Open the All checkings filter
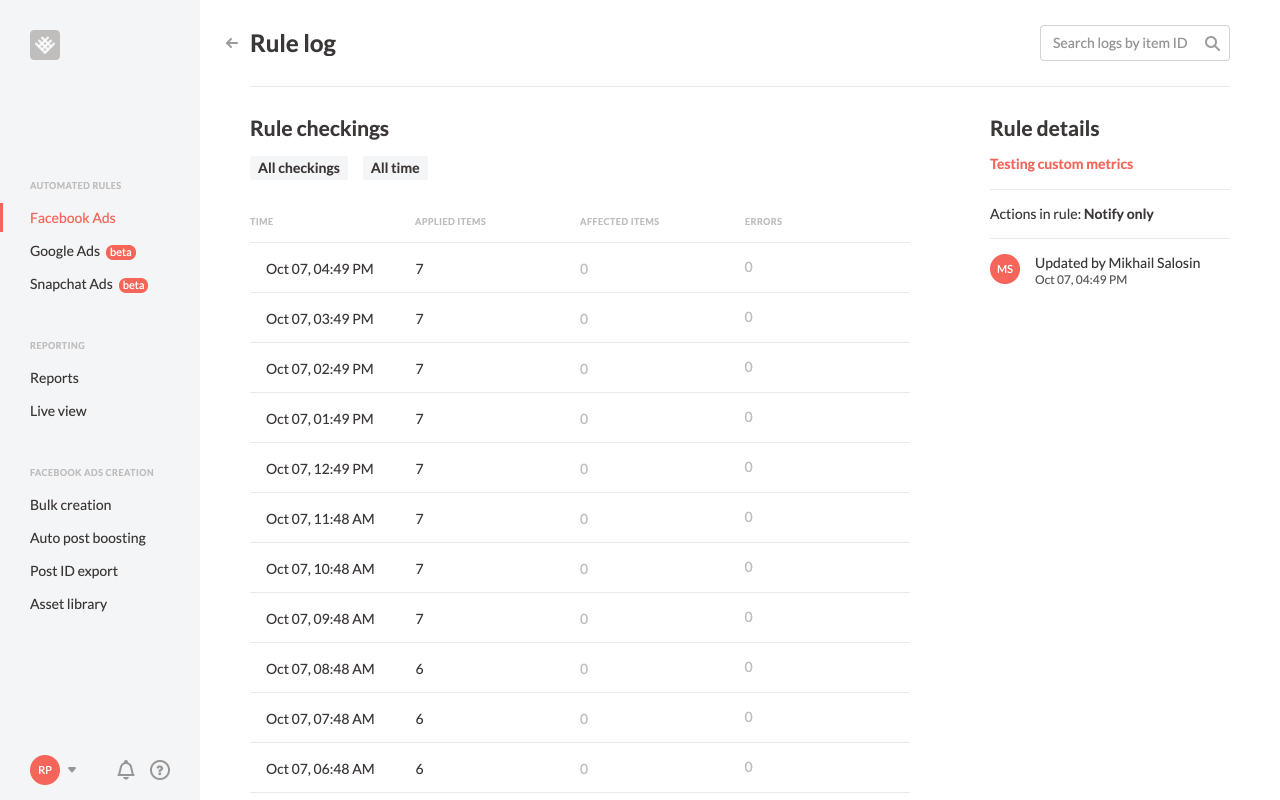The width and height of the screenshot is (1280, 800). coord(299,168)
